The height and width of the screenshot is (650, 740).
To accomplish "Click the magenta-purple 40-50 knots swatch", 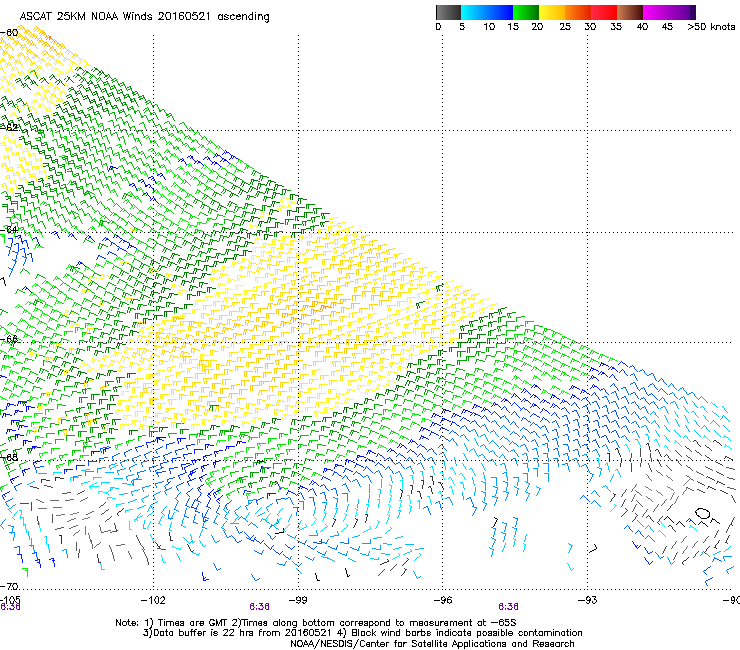I will click(x=669, y=12).
